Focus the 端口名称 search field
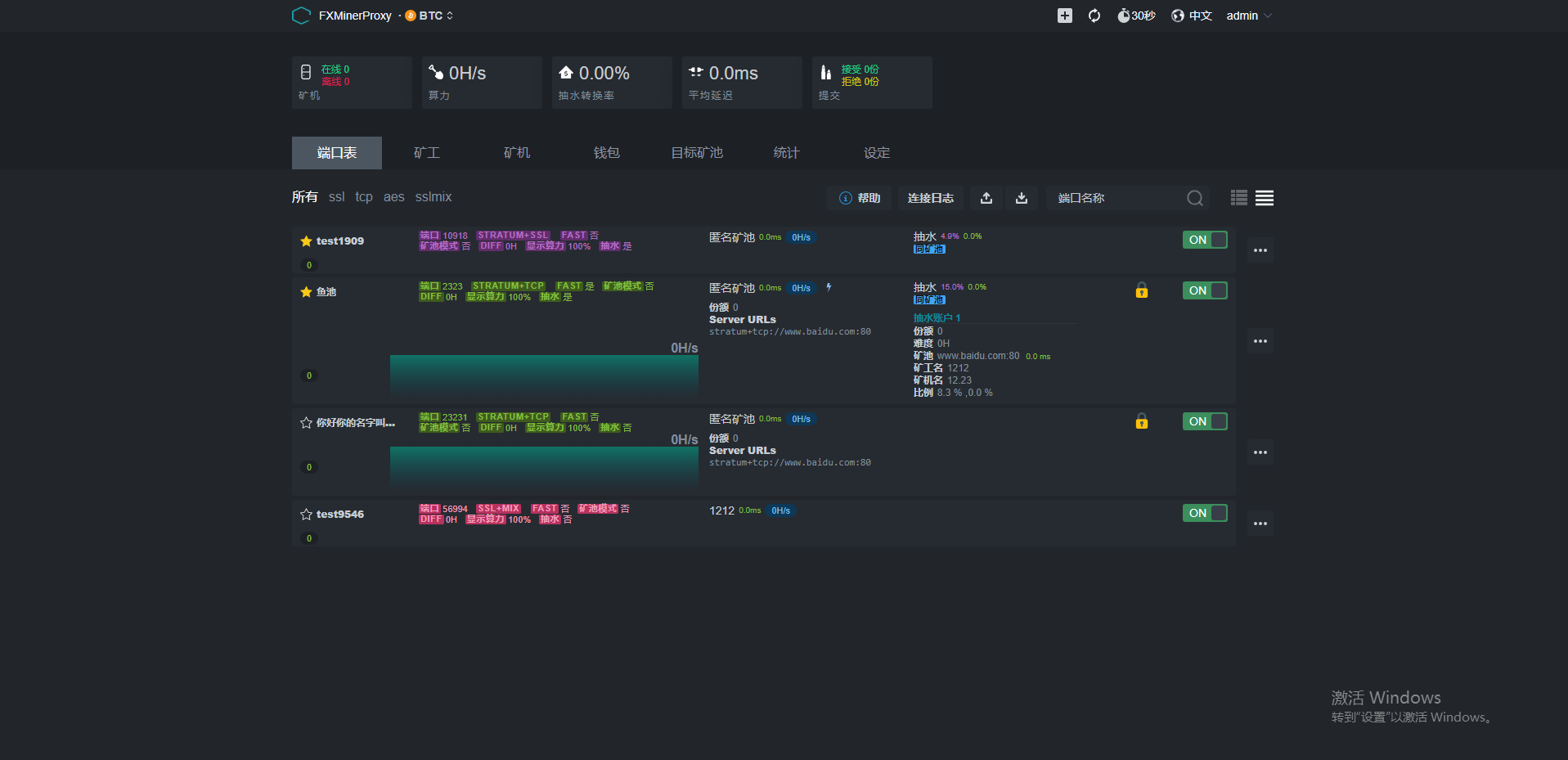The image size is (1568, 760). click(1116, 198)
